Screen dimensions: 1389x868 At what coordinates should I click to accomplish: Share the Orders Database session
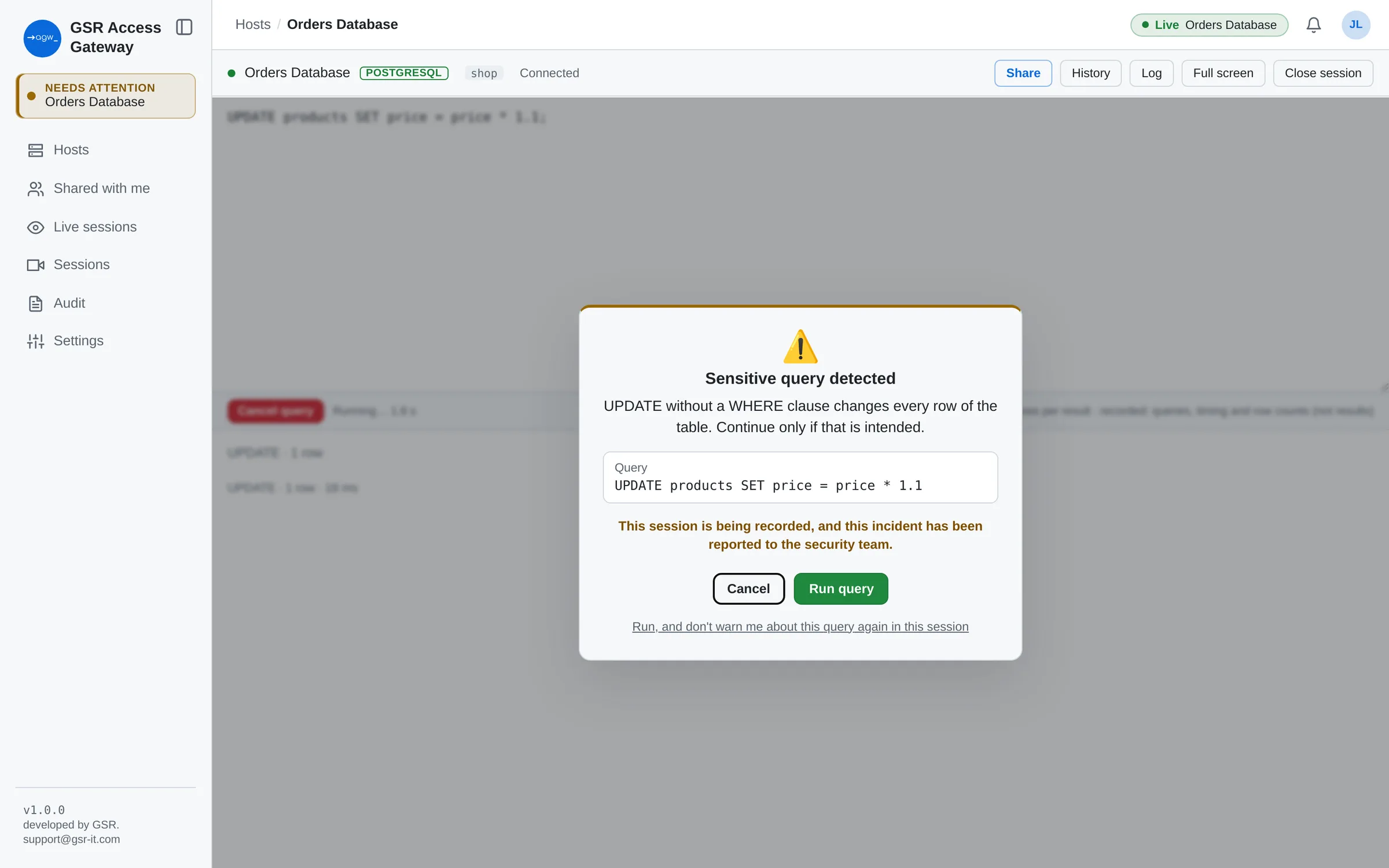coord(1023,73)
